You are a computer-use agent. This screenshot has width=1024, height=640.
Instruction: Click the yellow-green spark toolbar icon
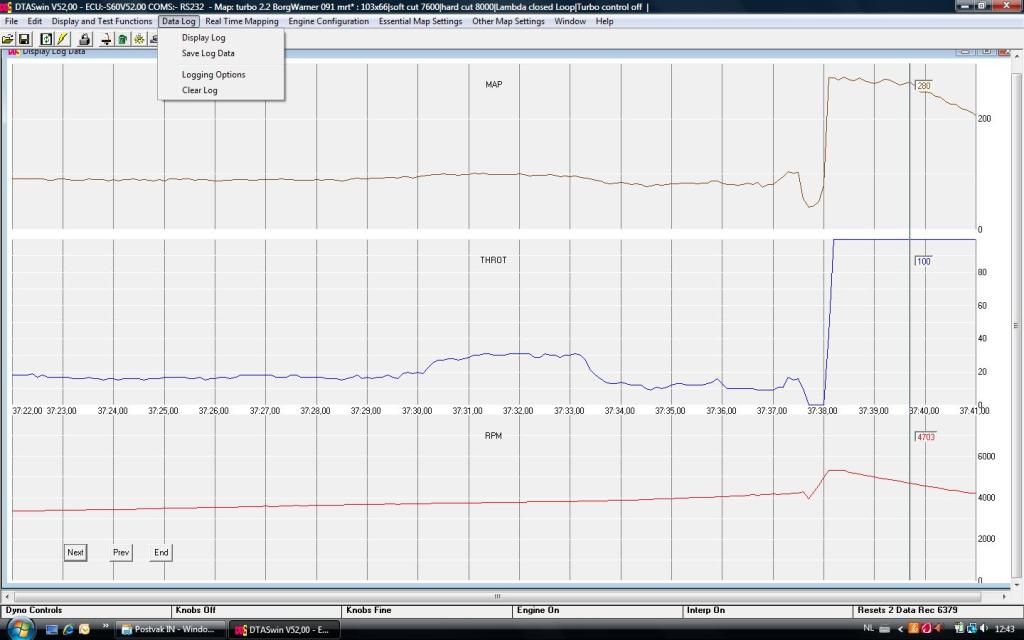point(138,39)
